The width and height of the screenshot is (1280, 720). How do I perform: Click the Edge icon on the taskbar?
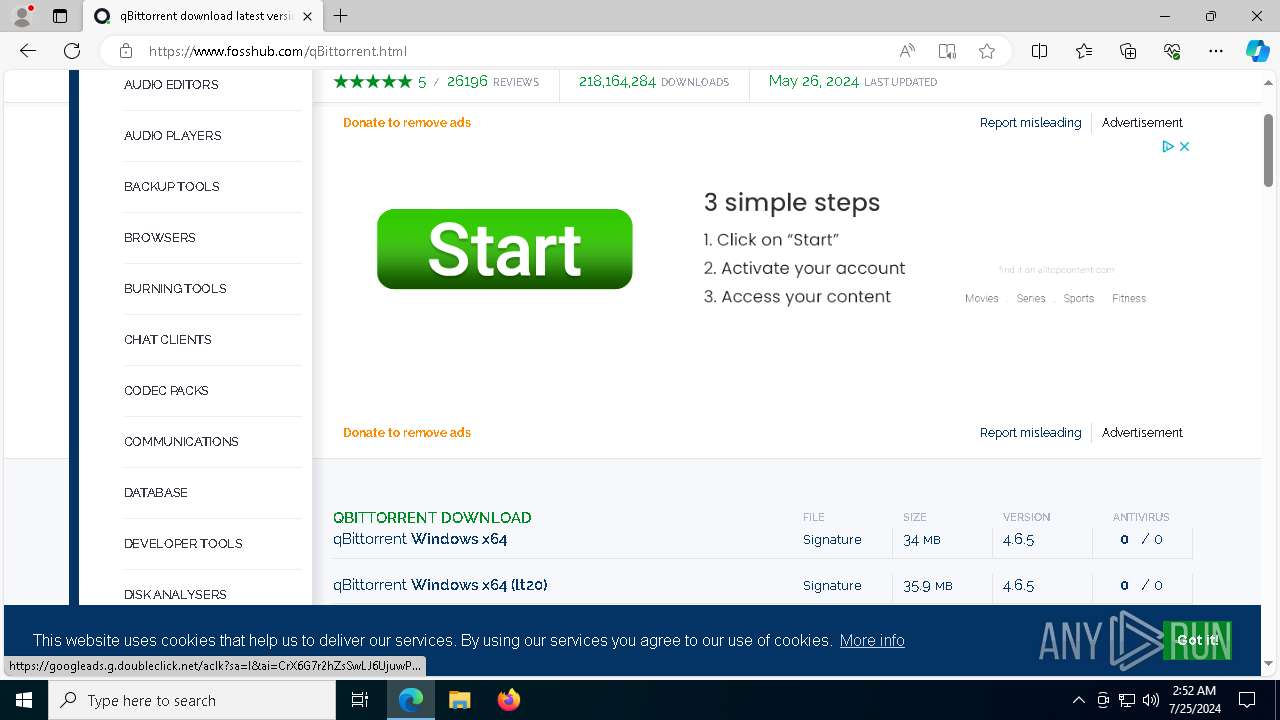pos(411,700)
